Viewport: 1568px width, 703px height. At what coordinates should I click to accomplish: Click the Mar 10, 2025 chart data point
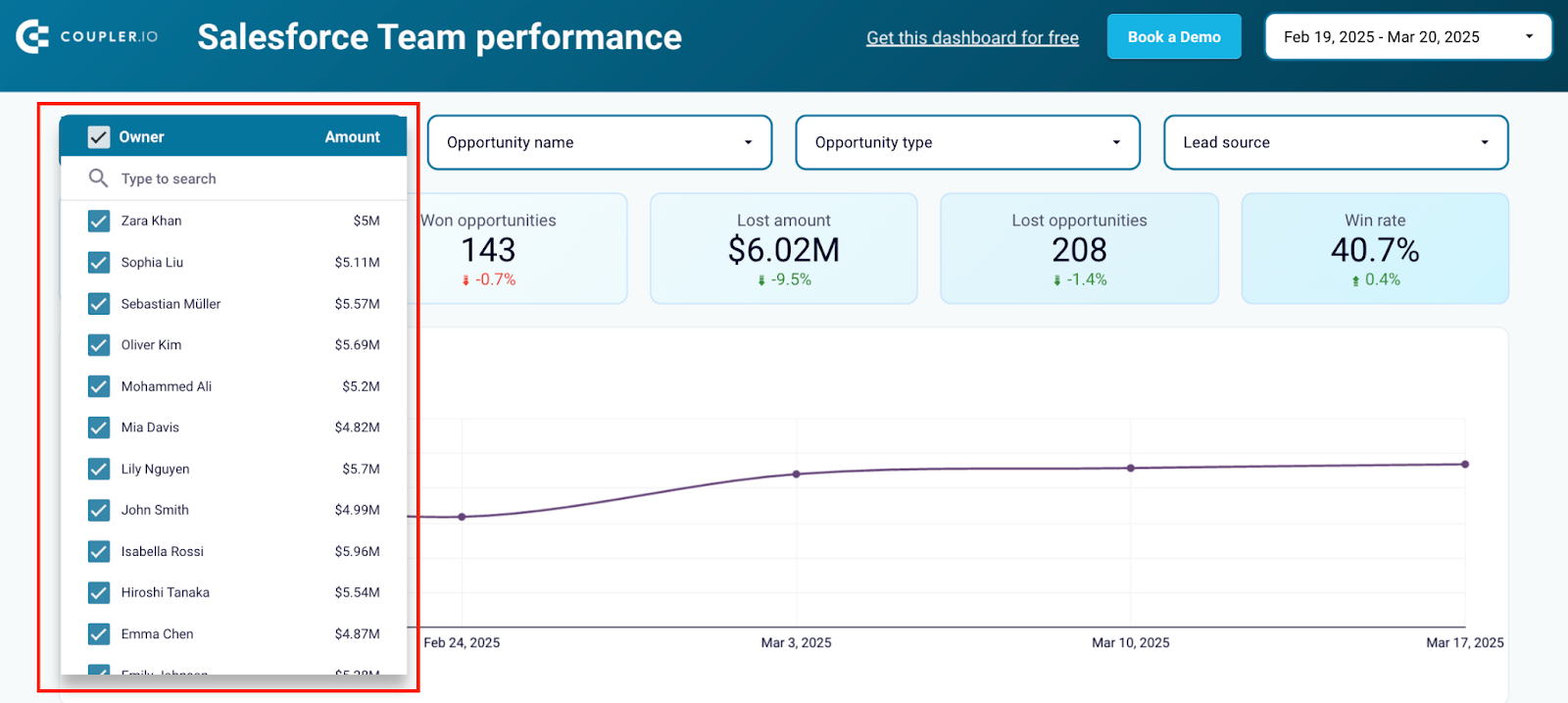[x=1130, y=469]
